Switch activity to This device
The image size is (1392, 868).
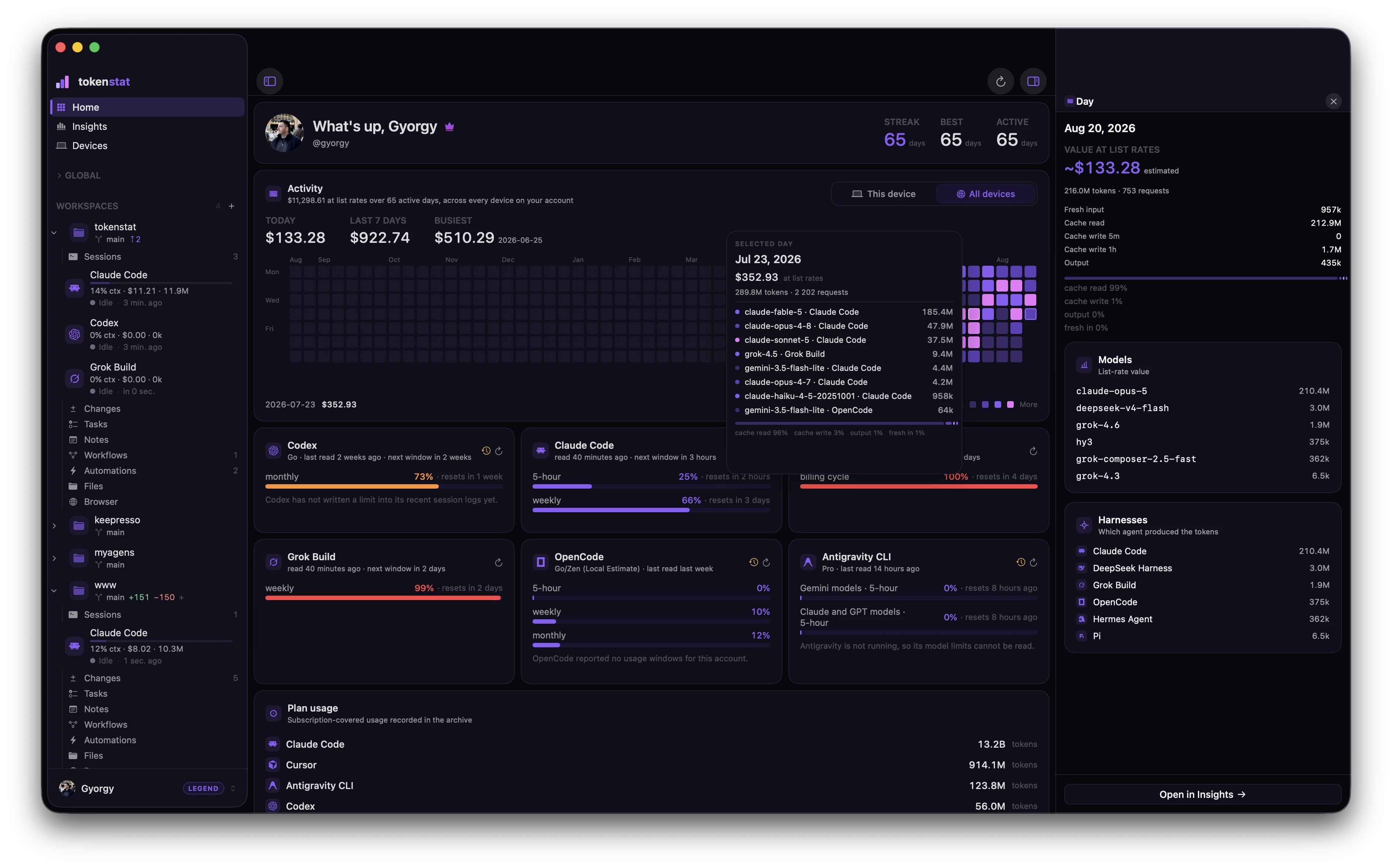(884, 194)
